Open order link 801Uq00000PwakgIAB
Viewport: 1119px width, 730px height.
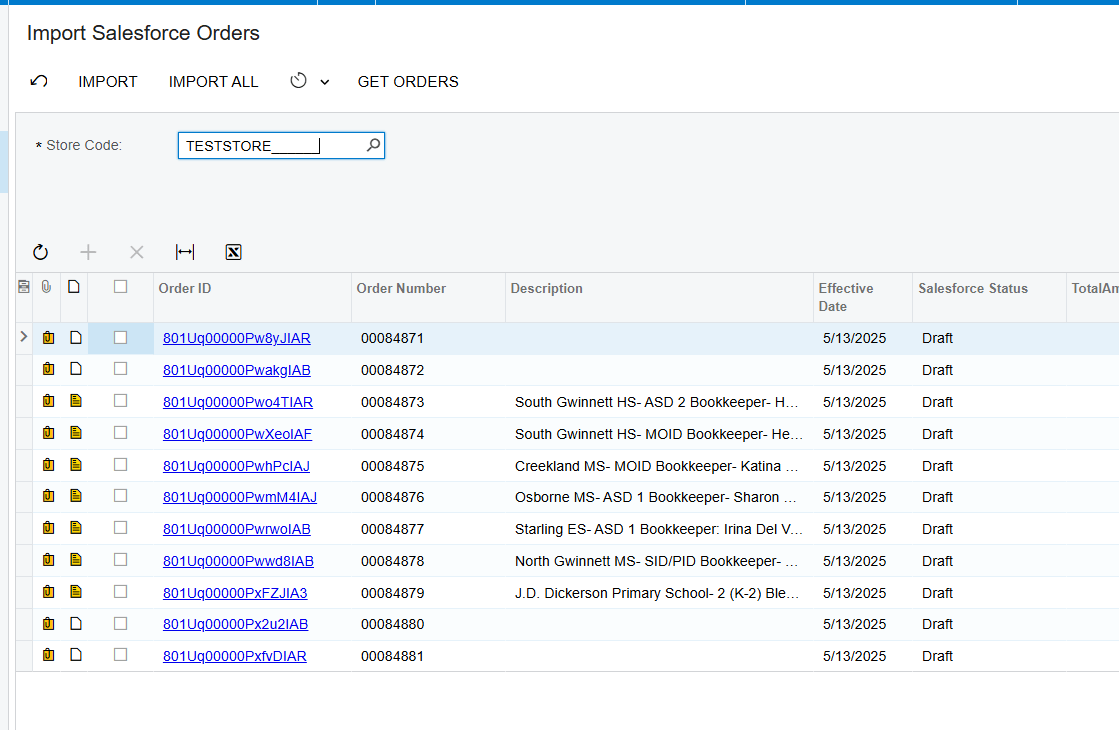click(236, 370)
